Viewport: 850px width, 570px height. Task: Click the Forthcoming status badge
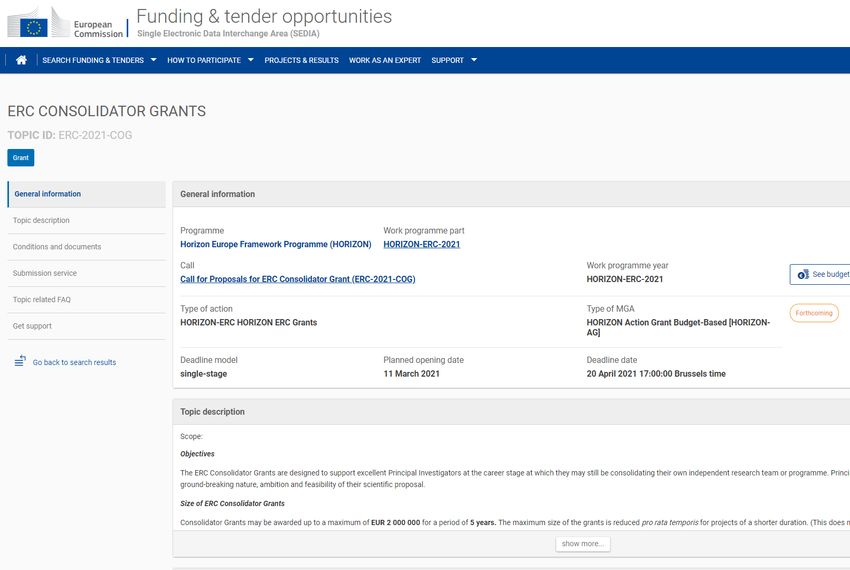tap(814, 313)
